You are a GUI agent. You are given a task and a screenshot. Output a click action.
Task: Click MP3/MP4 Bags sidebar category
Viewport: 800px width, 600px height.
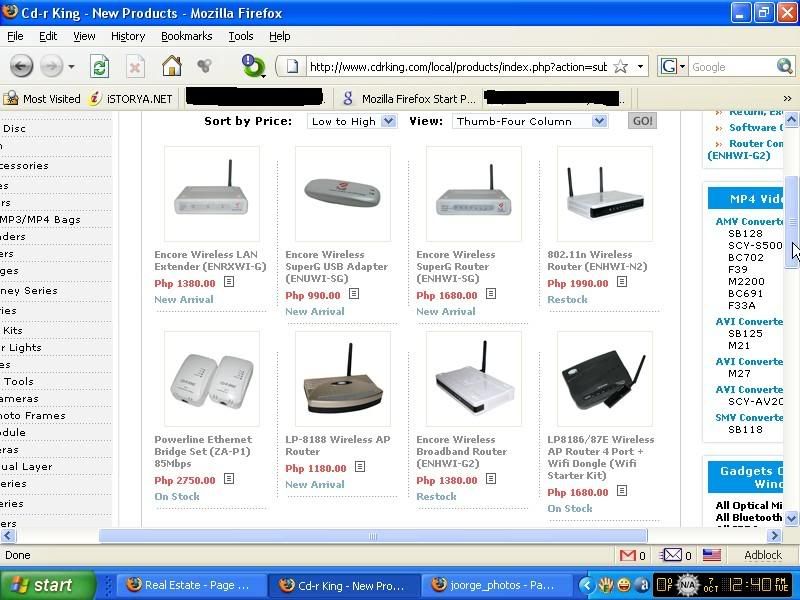41,219
